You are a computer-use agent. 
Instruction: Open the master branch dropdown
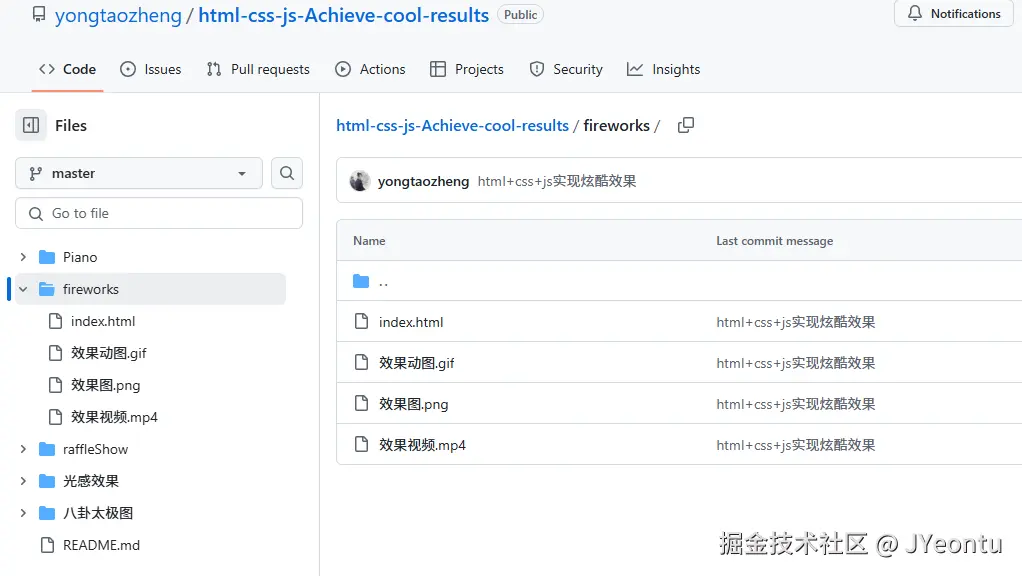pos(139,173)
